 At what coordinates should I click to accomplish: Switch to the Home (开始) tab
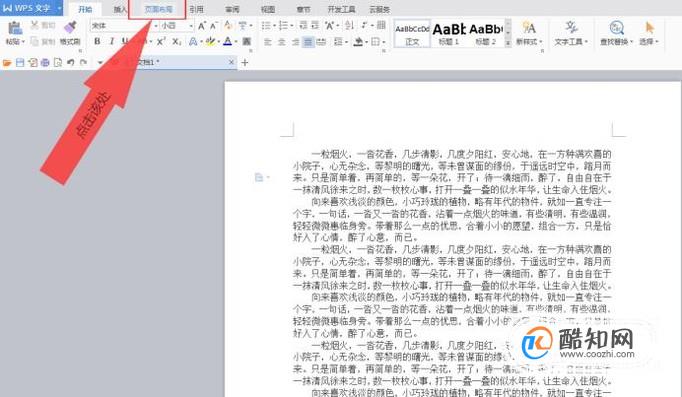coord(85,9)
